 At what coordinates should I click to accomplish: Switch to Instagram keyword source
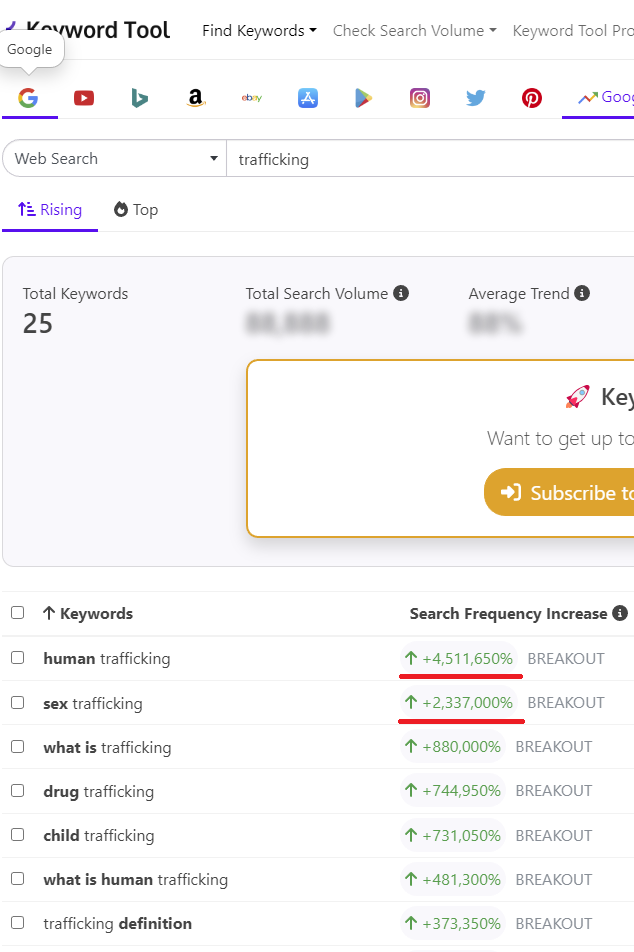point(420,98)
